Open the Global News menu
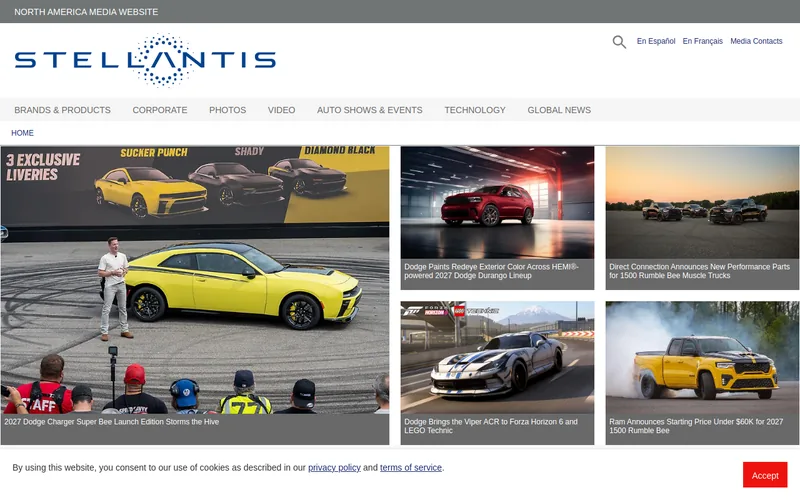Screen dimensions: 800x500 click(x=559, y=110)
